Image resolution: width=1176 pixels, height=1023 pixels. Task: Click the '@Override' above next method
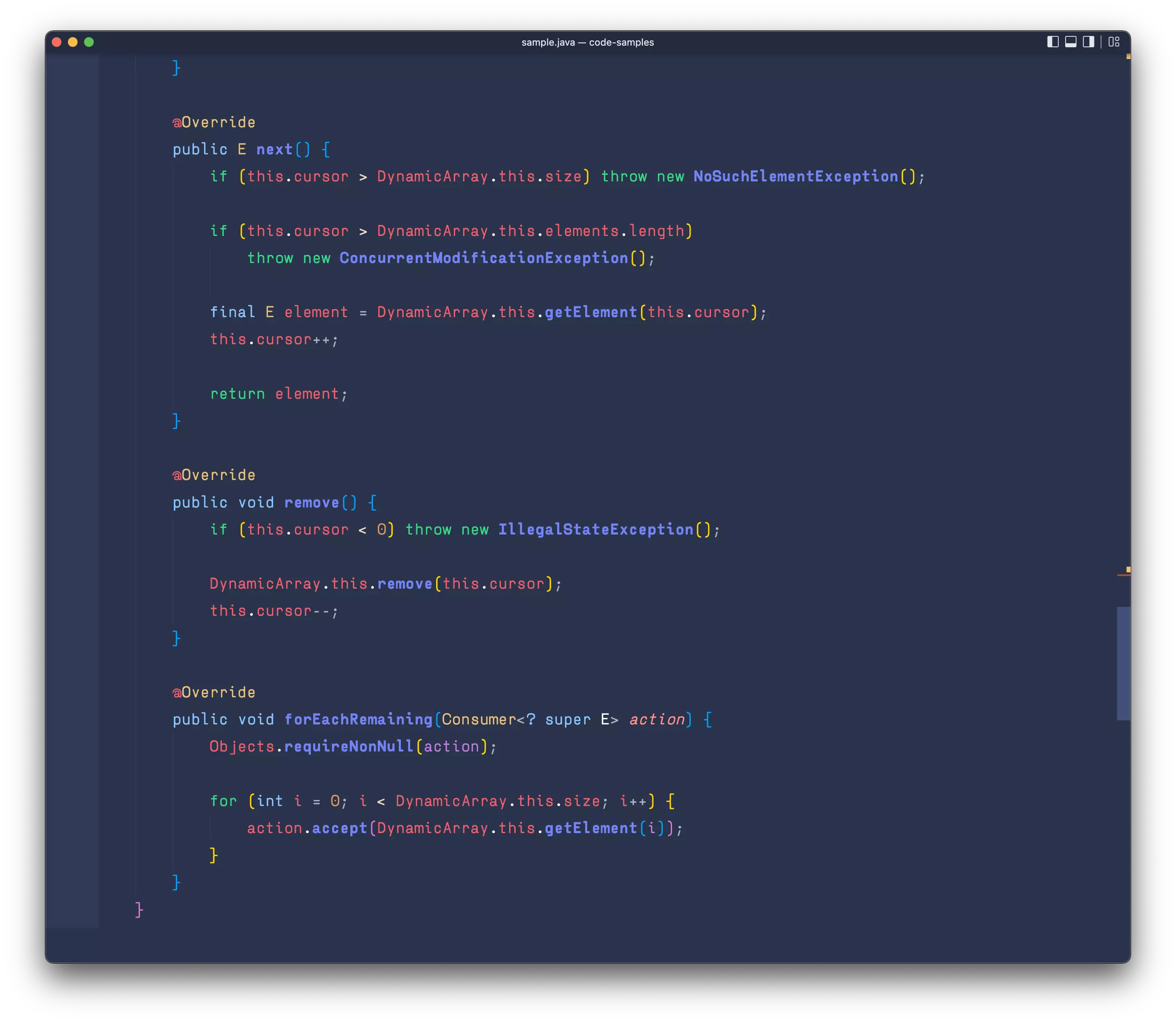pyautogui.click(x=214, y=122)
